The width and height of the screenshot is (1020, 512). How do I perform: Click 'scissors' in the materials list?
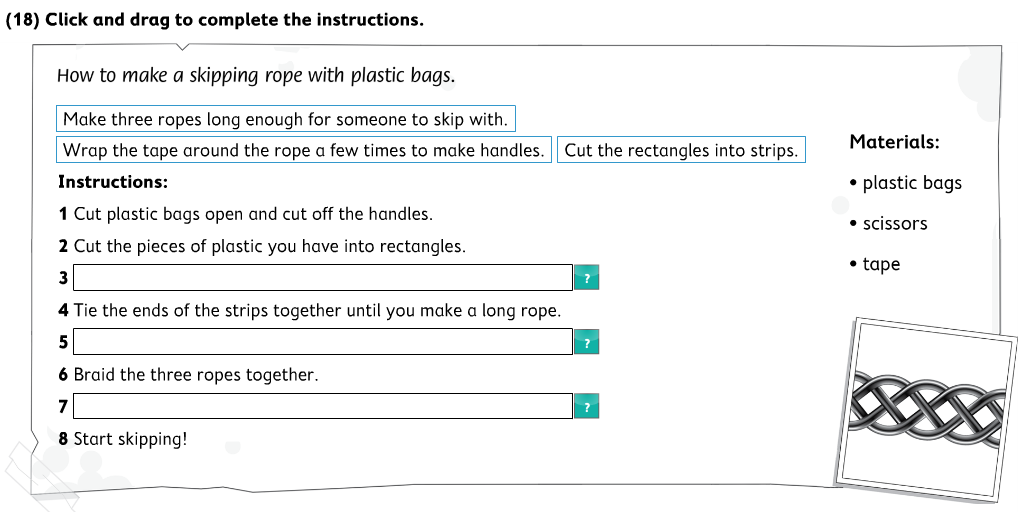coord(894,224)
